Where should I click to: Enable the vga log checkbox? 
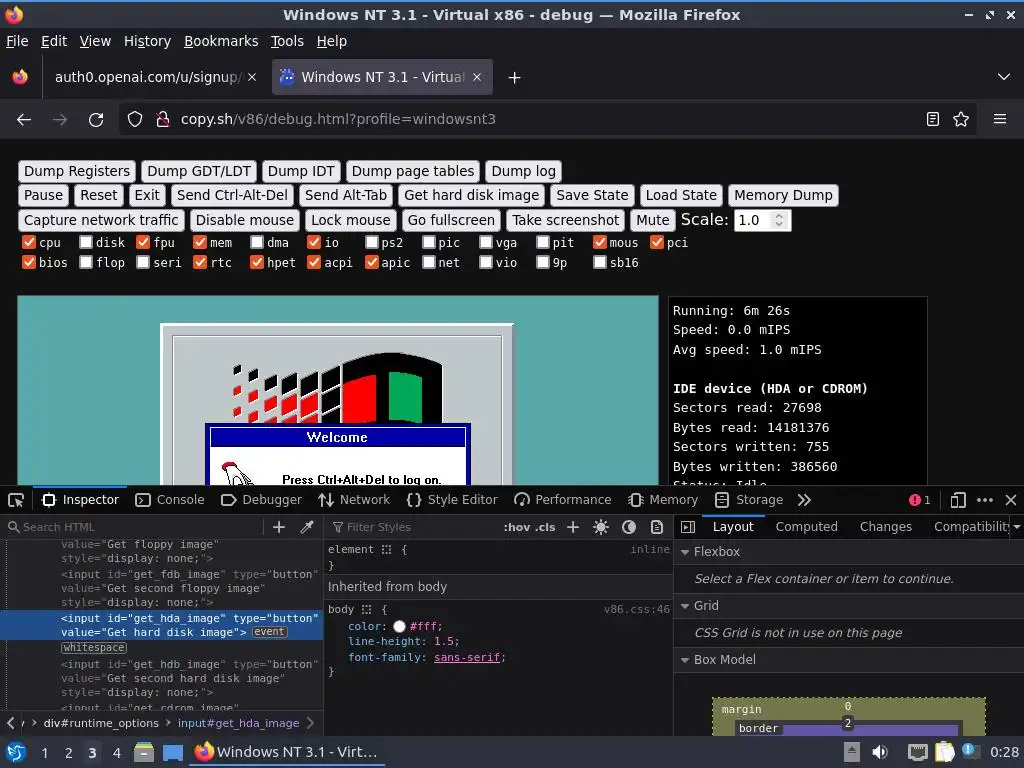[x=485, y=242]
